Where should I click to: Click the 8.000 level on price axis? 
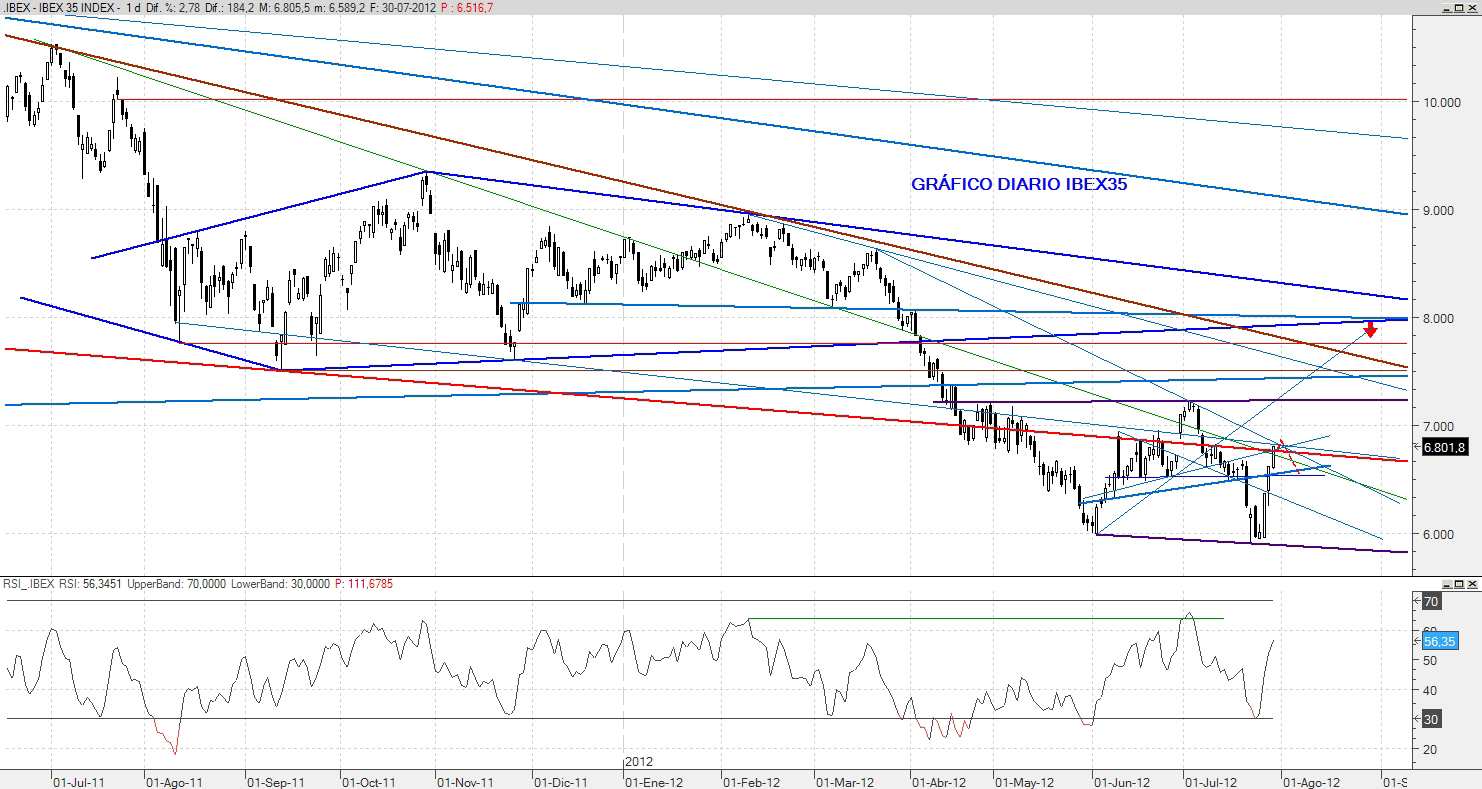click(1432, 318)
